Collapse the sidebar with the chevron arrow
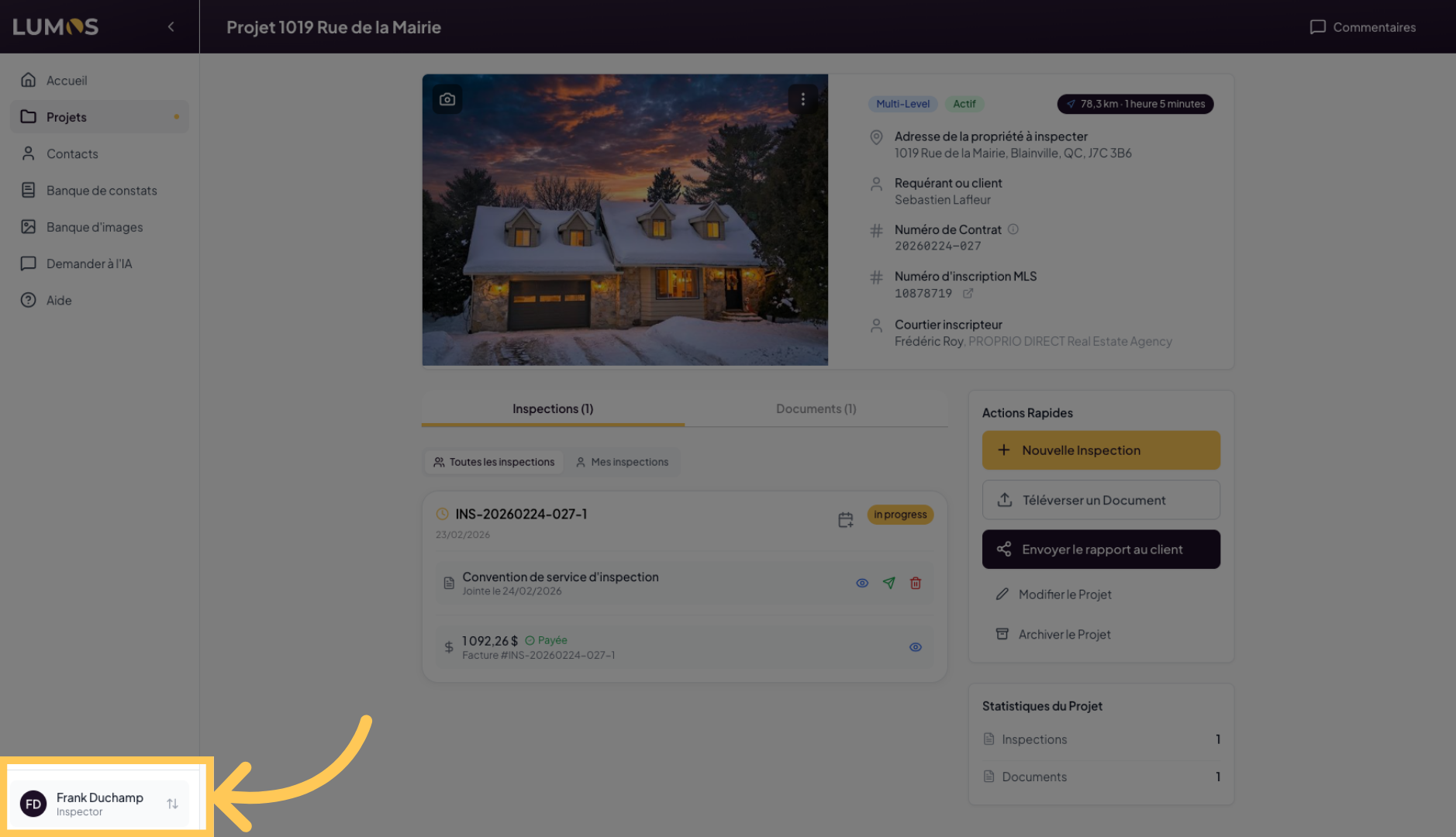 click(171, 27)
